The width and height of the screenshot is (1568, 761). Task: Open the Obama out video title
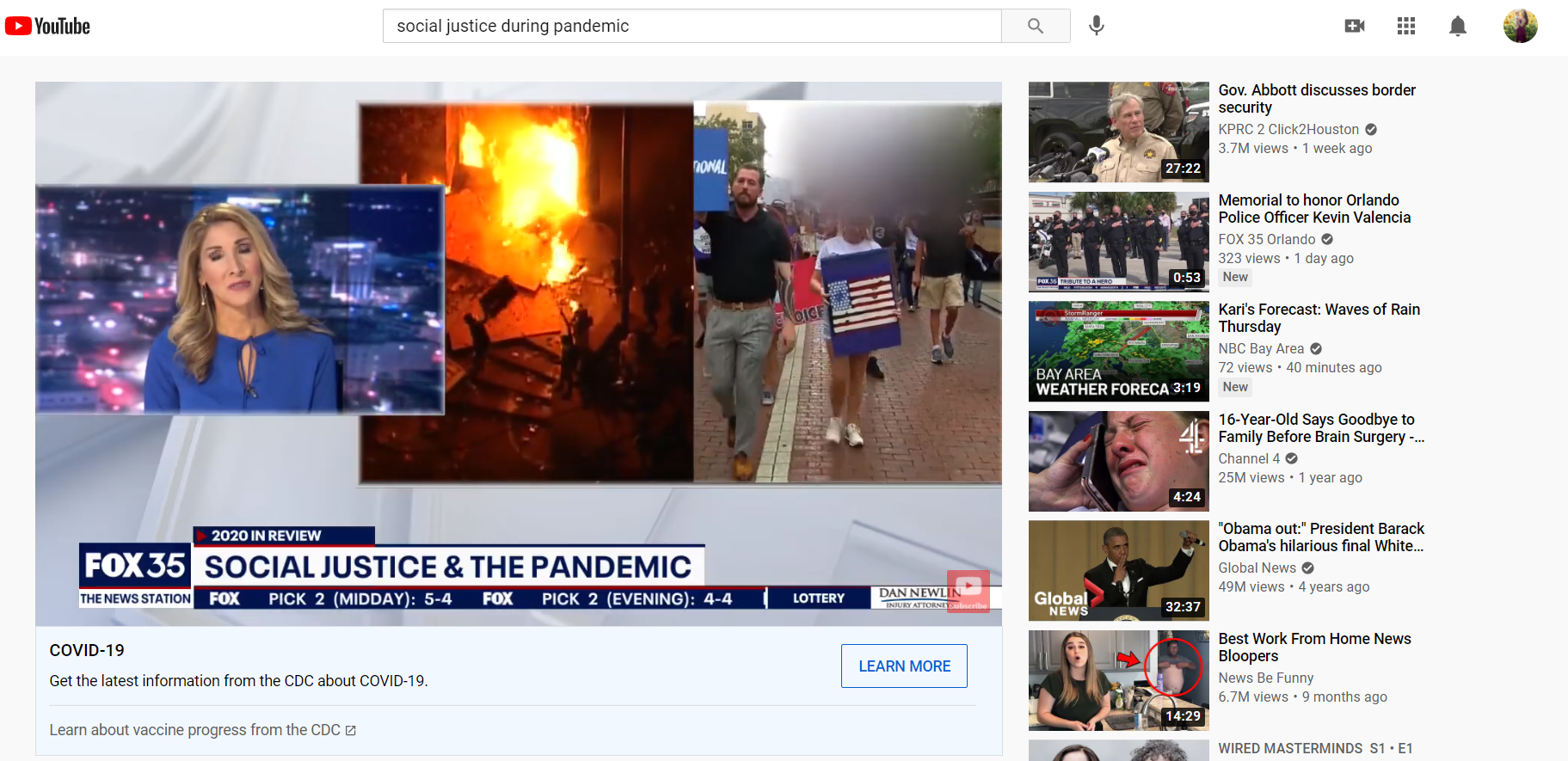pyautogui.click(x=1320, y=537)
